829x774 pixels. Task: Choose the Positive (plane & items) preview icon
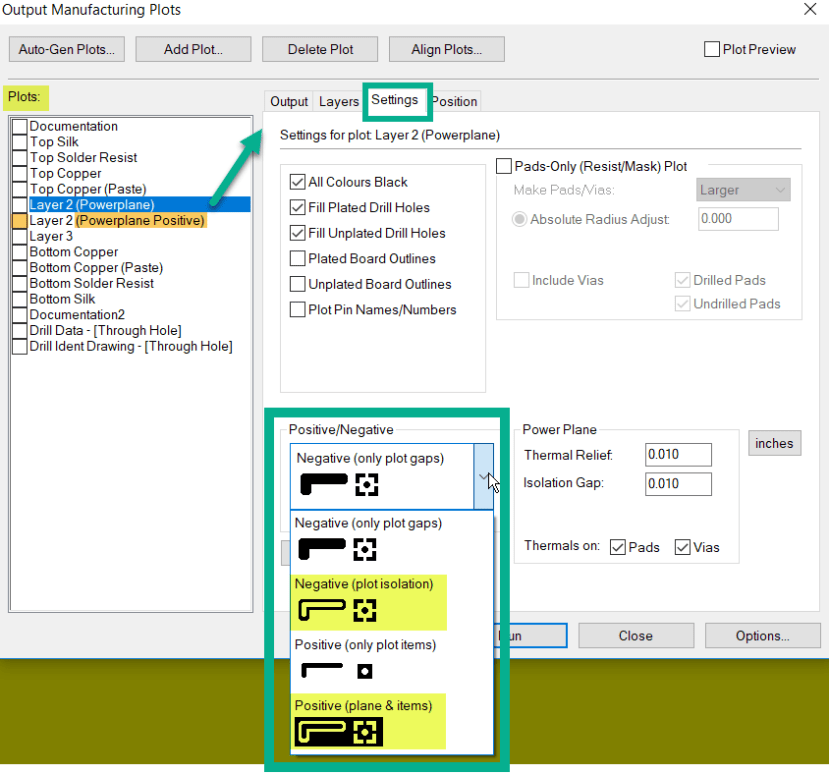(338, 732)
